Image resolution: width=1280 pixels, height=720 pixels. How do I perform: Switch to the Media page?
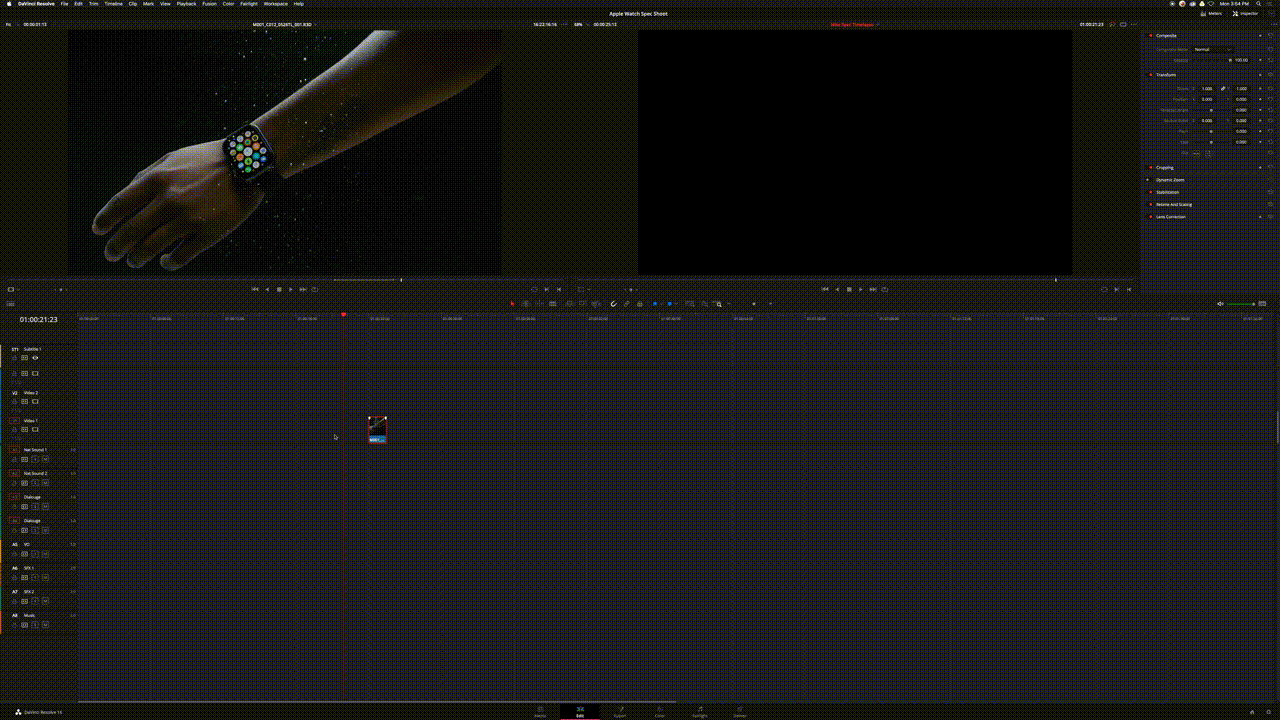(x=540, y=711)
